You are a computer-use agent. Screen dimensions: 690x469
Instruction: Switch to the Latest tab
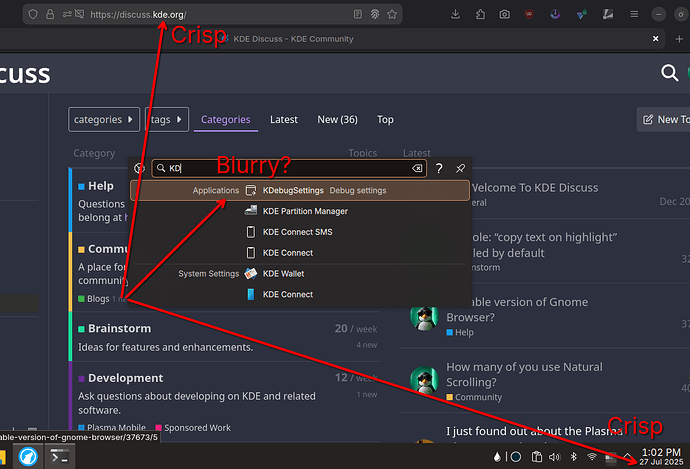click(x=283, y=120)
